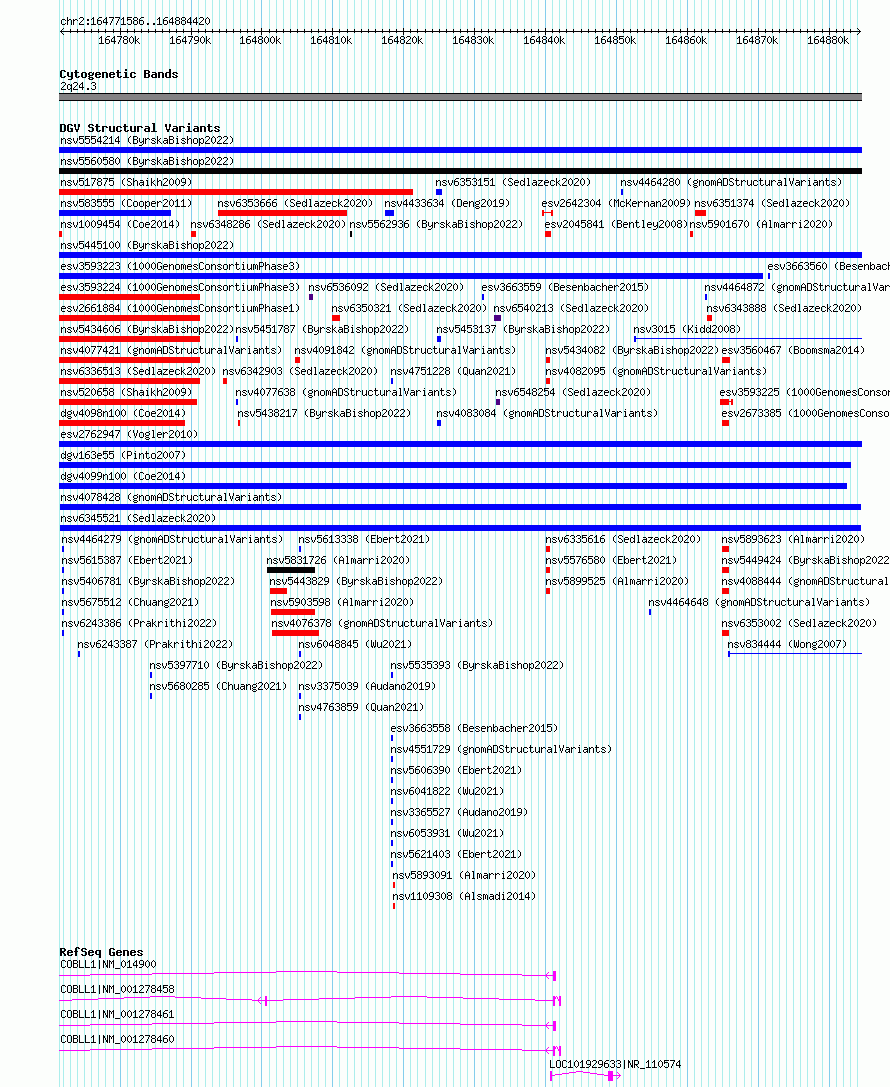This screenshot has height=1087, width=890.
Task: Select esv3593224 (1000GenomesConsortiumPhase3) label
Action: click(x=180, y=287)
